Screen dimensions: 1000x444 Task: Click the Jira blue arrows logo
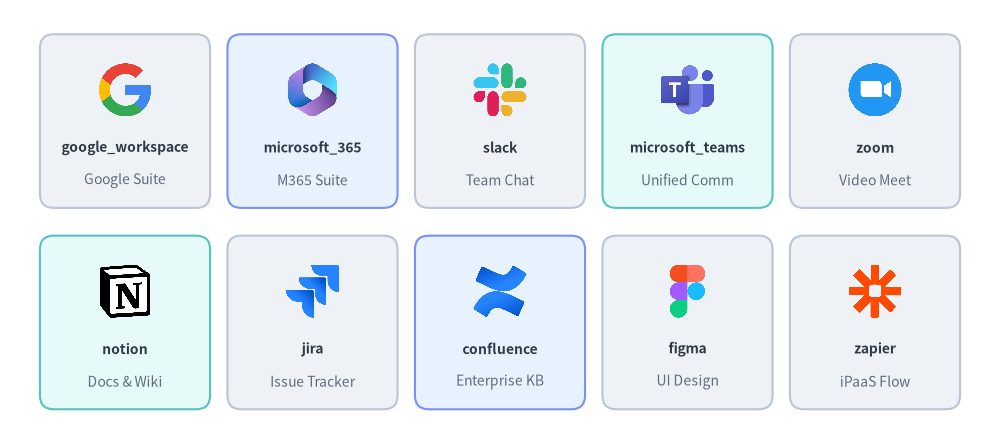point(312,291)
